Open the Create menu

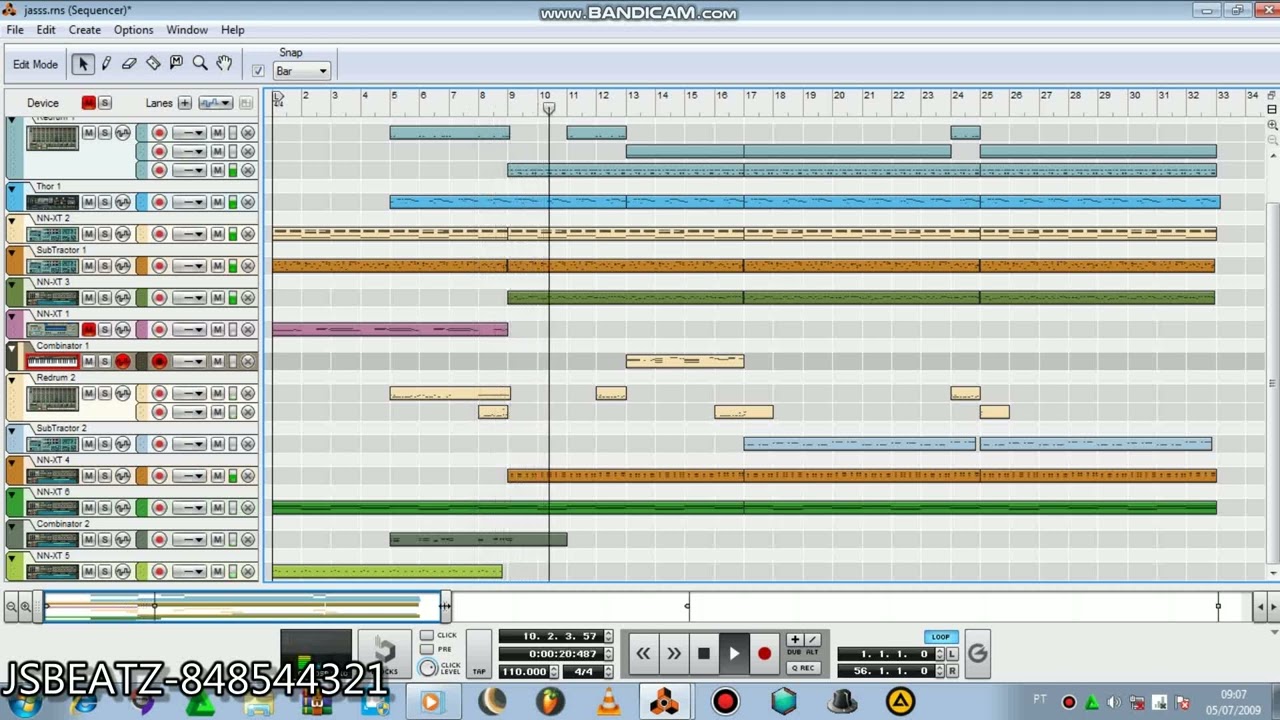coord(84,30)
